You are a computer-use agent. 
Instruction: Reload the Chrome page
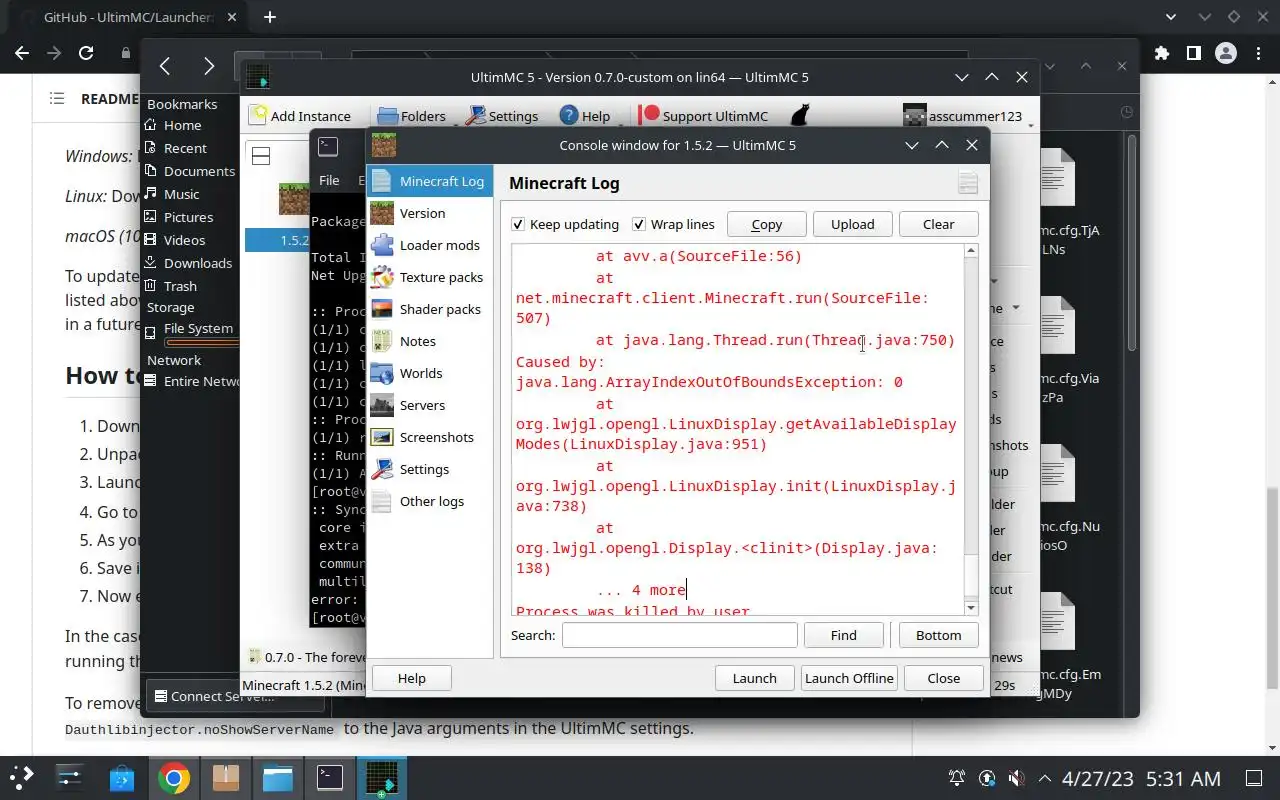[86, 53]
